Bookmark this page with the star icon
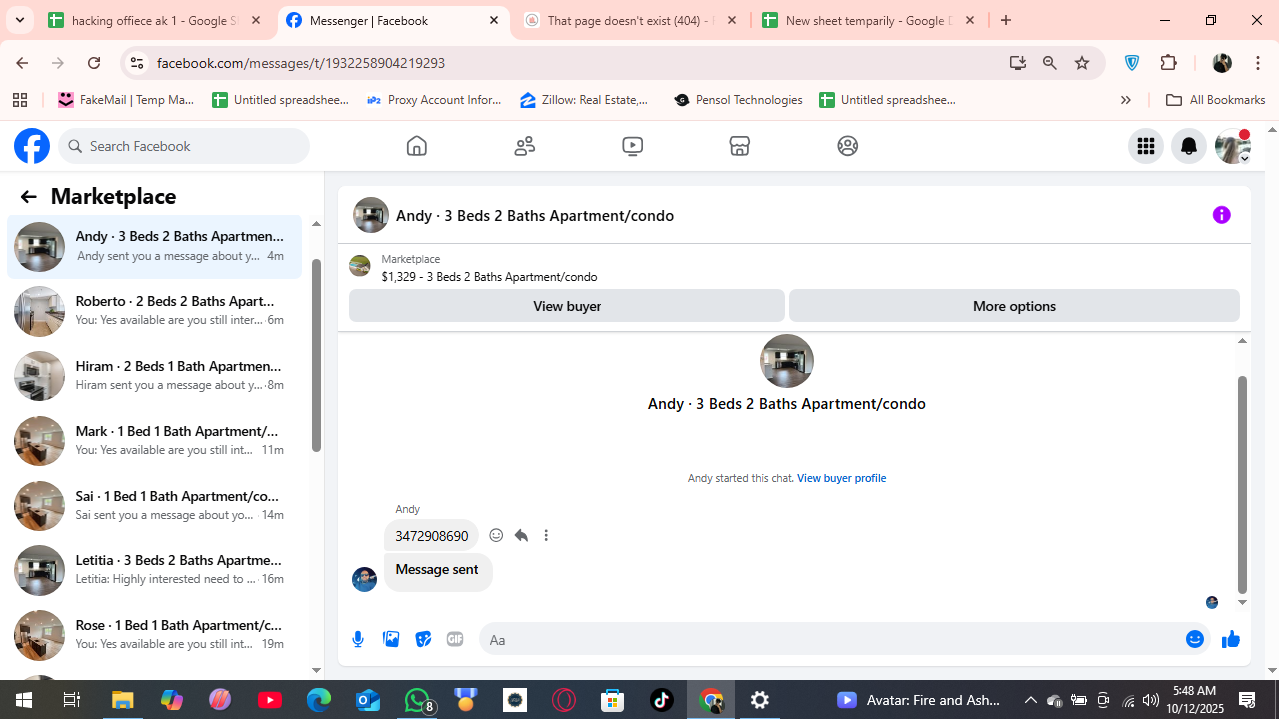This screenshot has width=1279, height=719. click(1082, 63)
